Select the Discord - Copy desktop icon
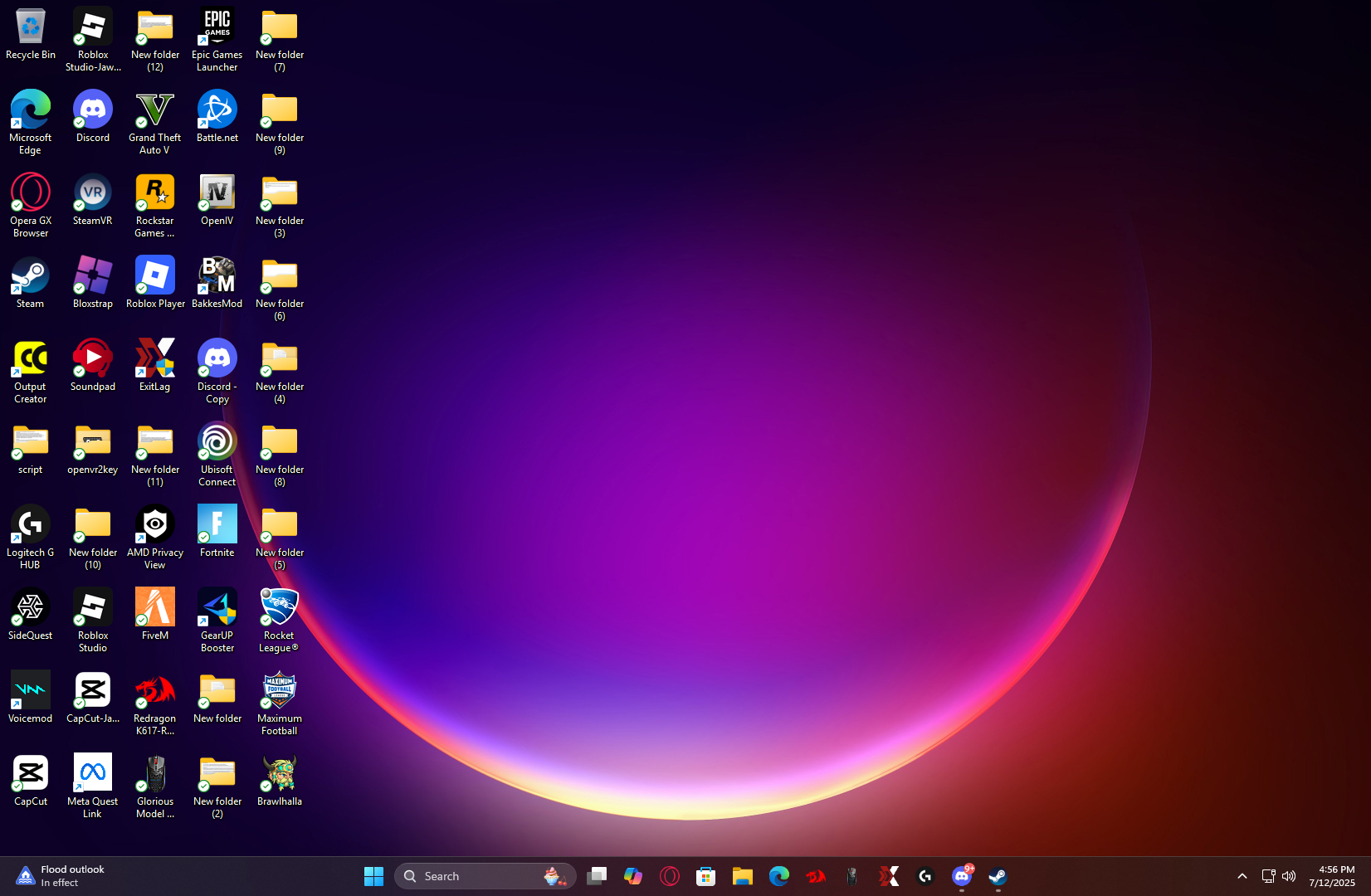 [x=217, y=372]
